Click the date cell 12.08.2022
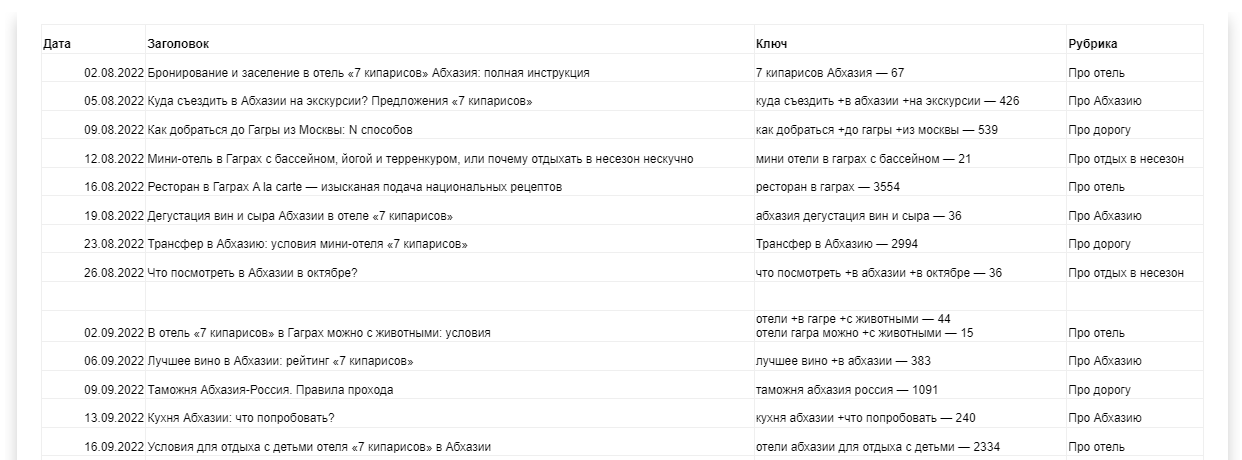This screenshot has width=1242, height=460. point(114,159)
